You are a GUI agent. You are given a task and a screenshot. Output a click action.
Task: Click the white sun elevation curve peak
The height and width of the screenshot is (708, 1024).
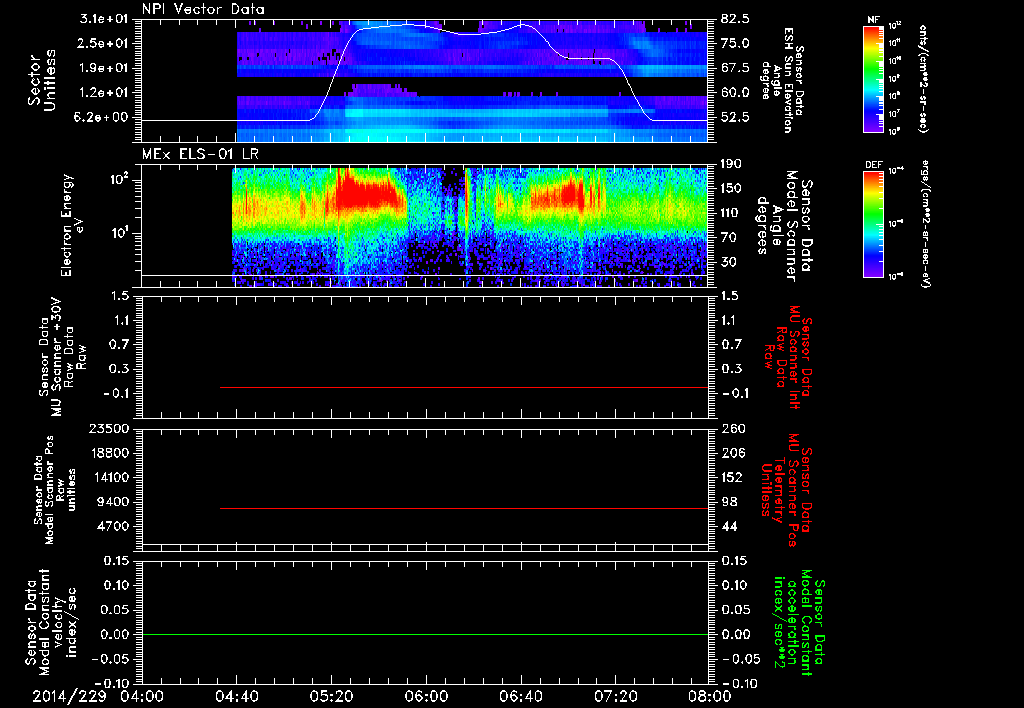[406, 25]
